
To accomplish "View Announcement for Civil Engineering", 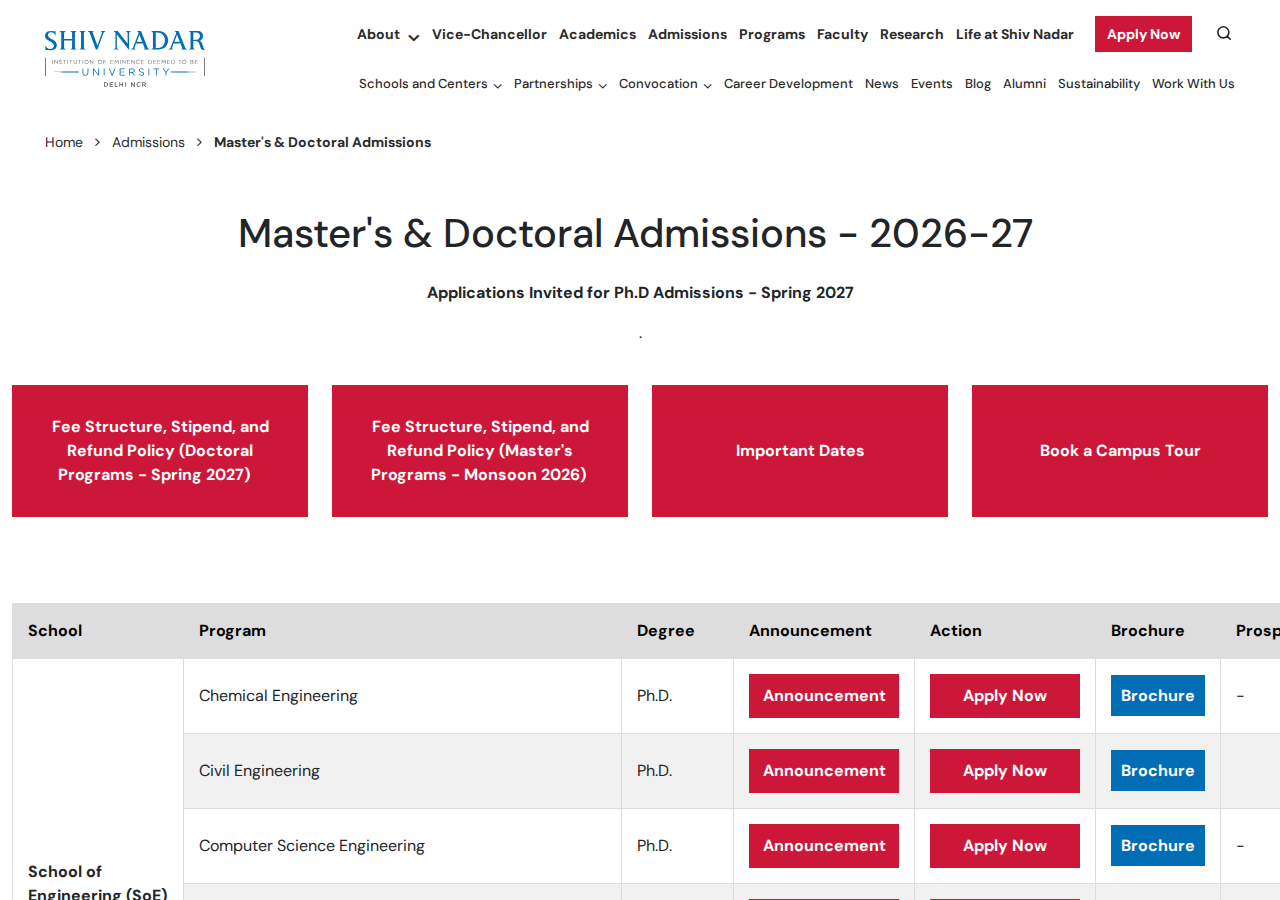I will pos(824,771).
